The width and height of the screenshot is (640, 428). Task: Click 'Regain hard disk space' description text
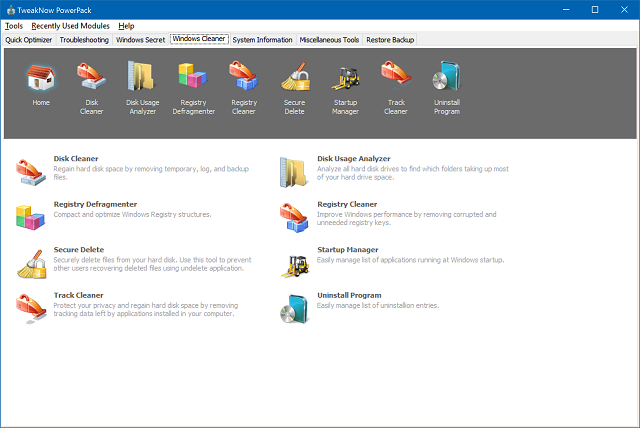(151, 173)
